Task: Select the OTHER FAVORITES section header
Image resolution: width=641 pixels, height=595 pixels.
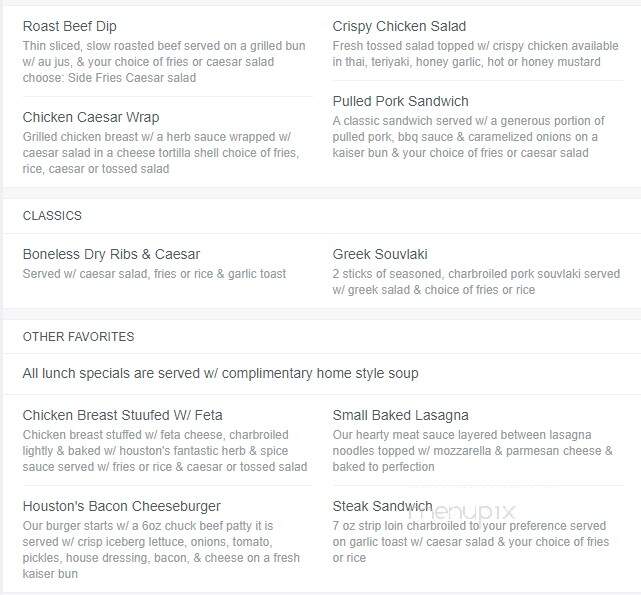Action: coord(78,337)
